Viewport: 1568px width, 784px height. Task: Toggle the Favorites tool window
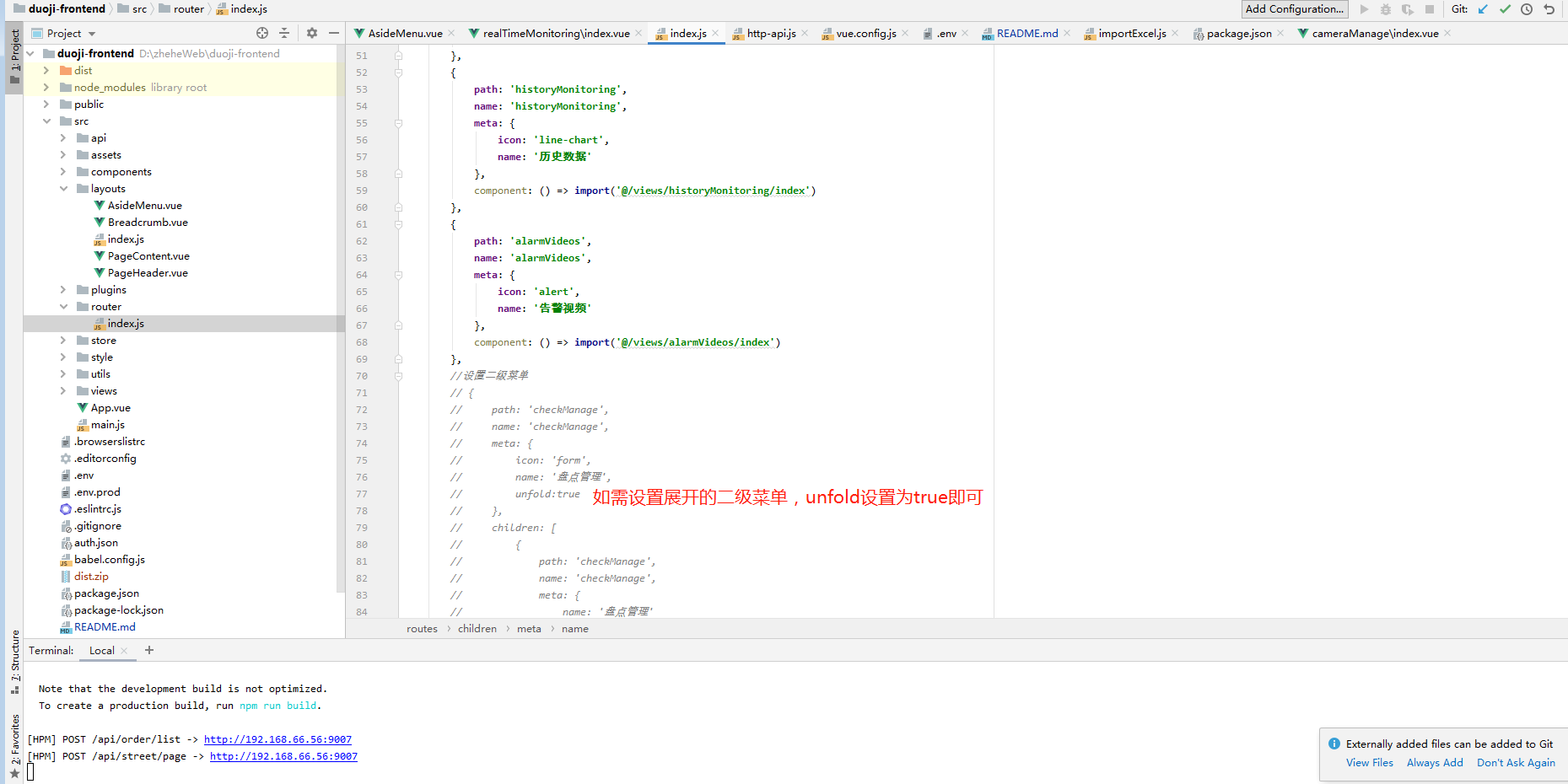[14, 745]
